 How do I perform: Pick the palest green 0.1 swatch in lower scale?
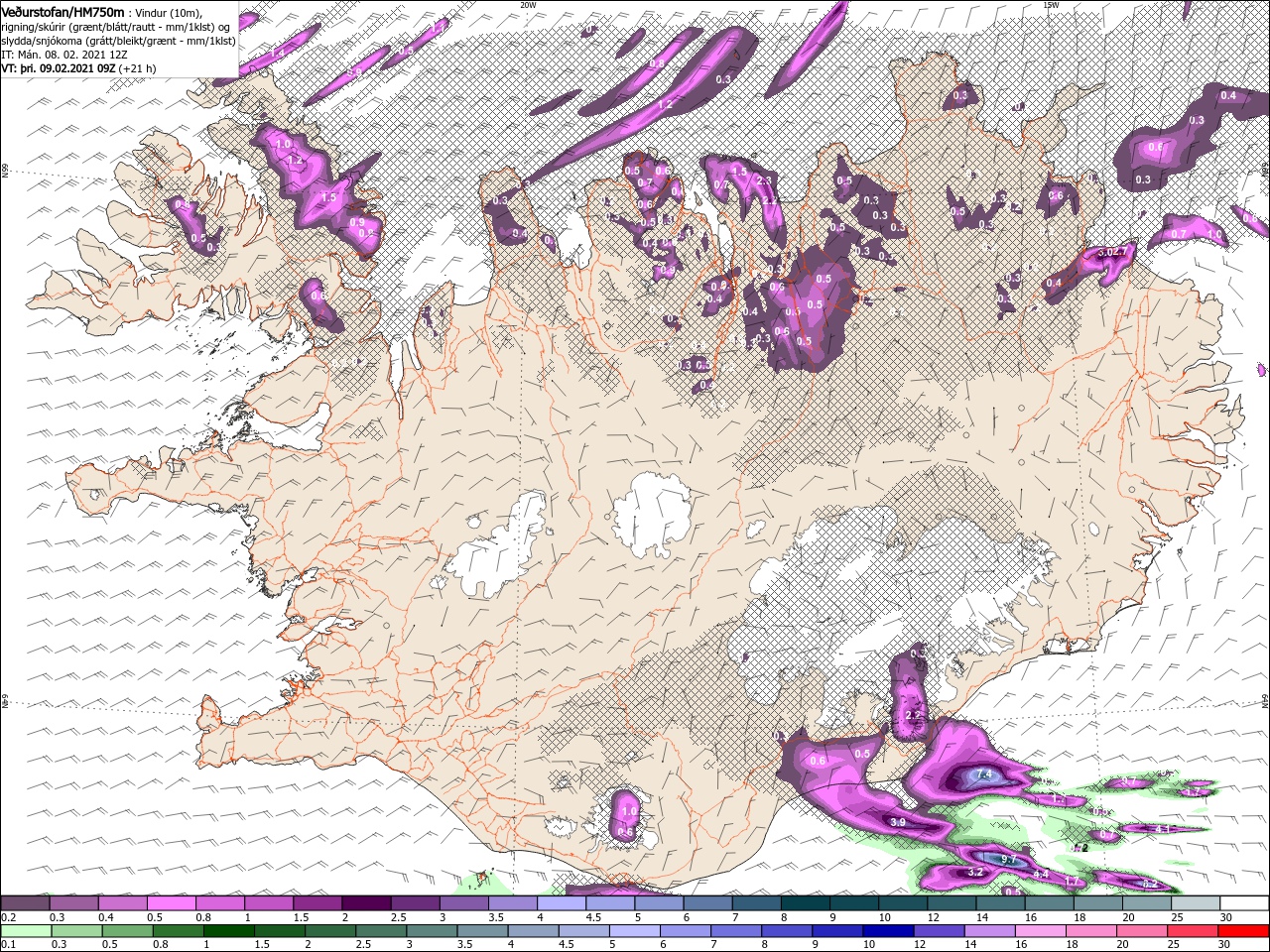(x=26, y=931)
